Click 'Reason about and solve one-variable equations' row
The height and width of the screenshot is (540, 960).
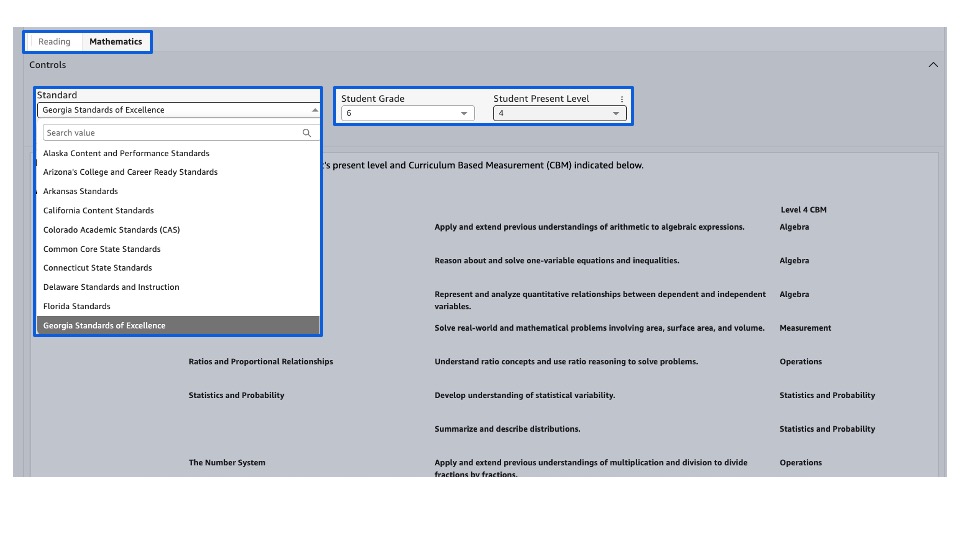tap(557, 261)
